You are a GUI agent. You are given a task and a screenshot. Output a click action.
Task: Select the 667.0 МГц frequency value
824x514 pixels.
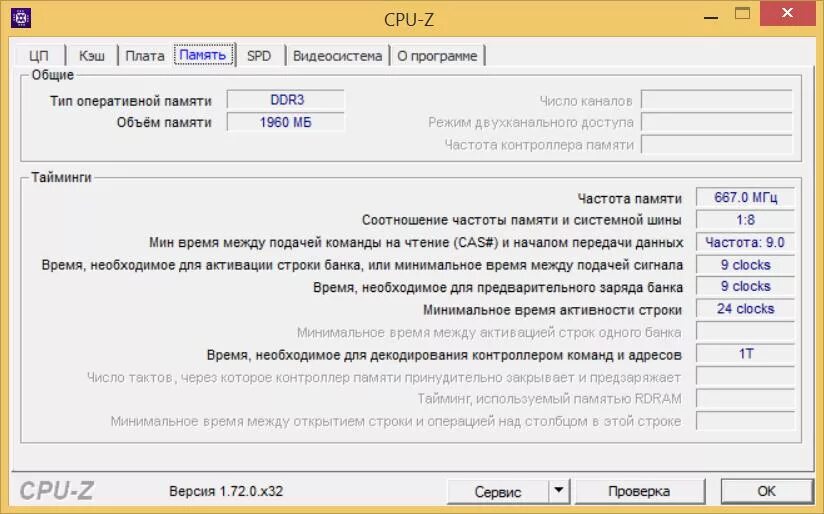(745, 198)
